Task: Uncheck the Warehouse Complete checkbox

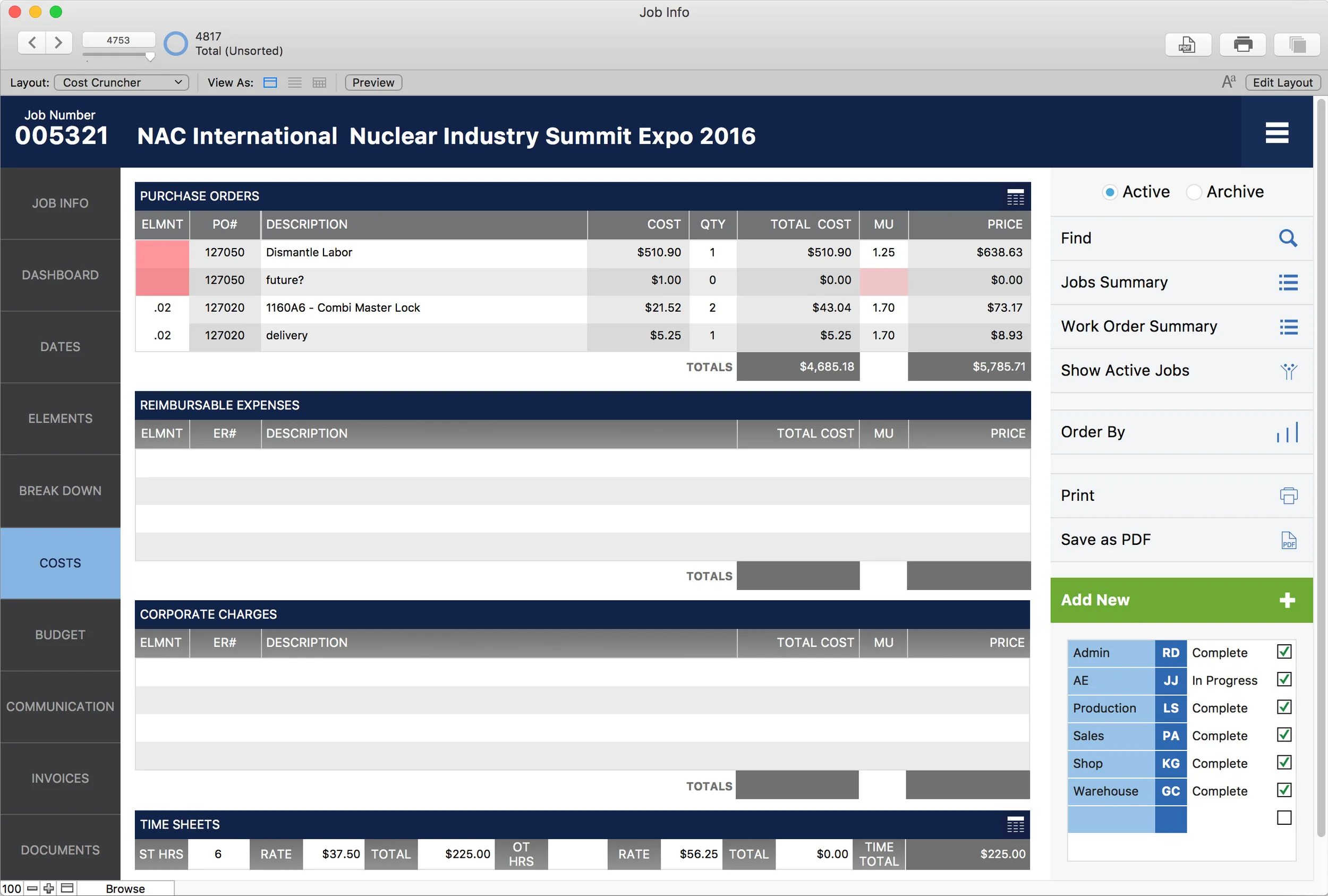Action: pos(1283,790)
